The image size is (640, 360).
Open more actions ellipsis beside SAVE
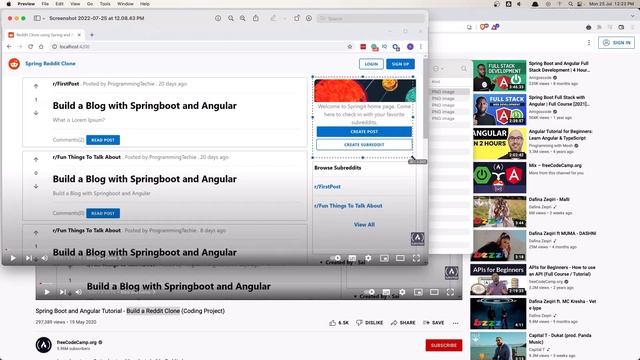[456, 323]
